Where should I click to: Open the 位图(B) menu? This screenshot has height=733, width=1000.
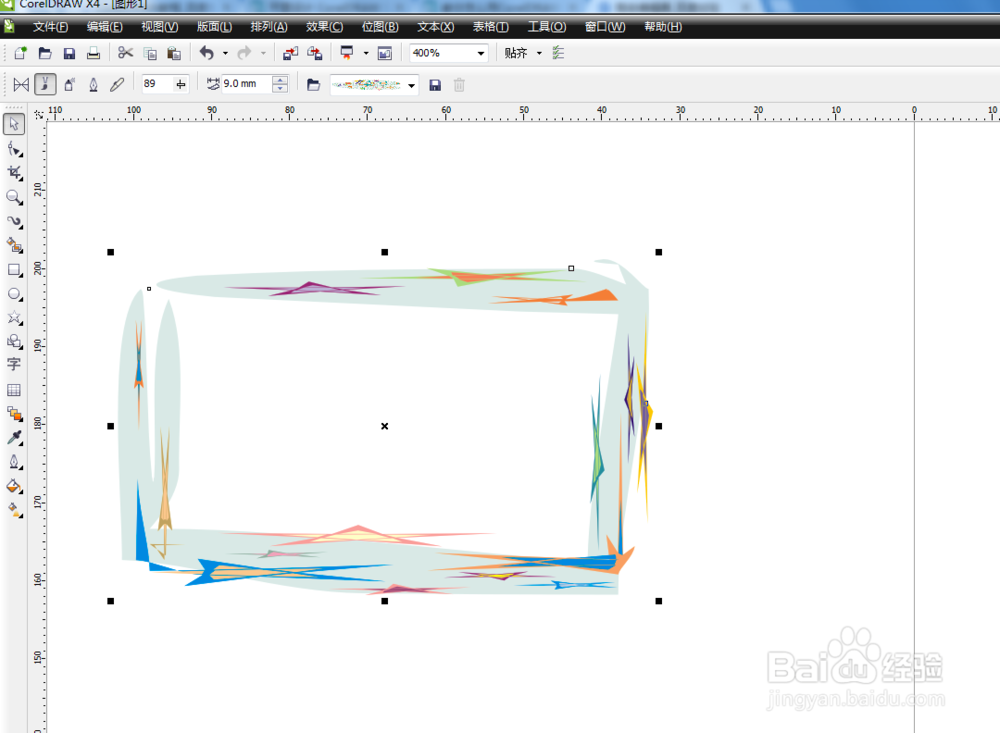coord(380,27)
